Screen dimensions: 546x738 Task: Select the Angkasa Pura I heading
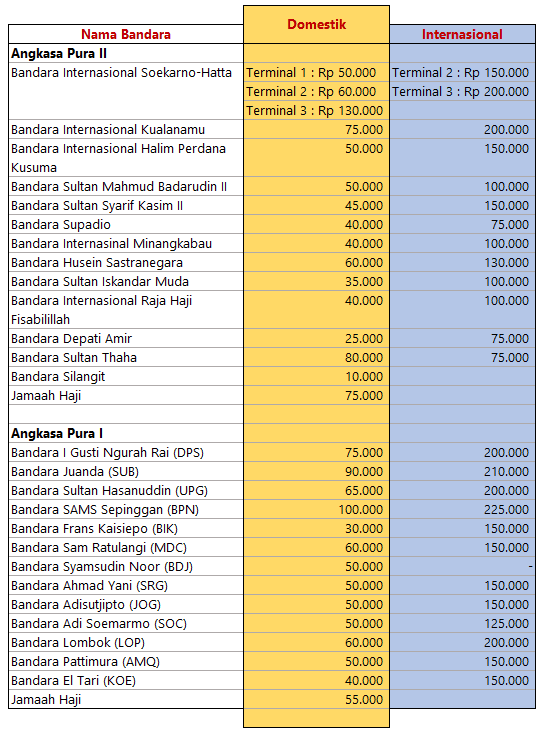57,433
